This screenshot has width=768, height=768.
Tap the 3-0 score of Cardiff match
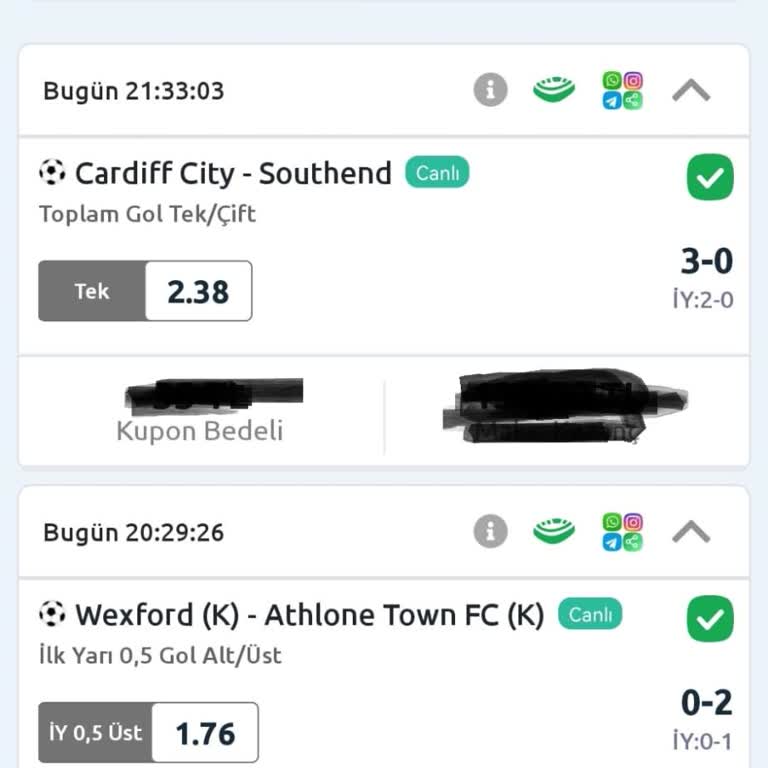tap(706, 262)
